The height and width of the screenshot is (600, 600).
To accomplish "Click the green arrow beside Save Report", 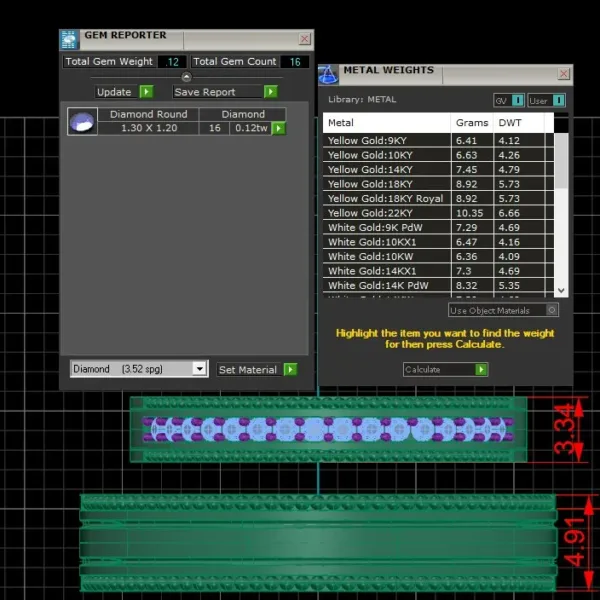I will [x=271, y=92].
